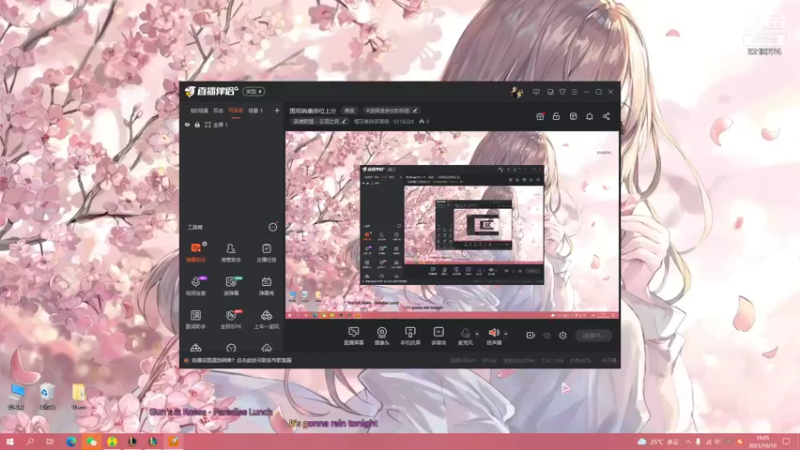Click the mode pill beside the 直播伴侣 logo

(x=254, y=91)
